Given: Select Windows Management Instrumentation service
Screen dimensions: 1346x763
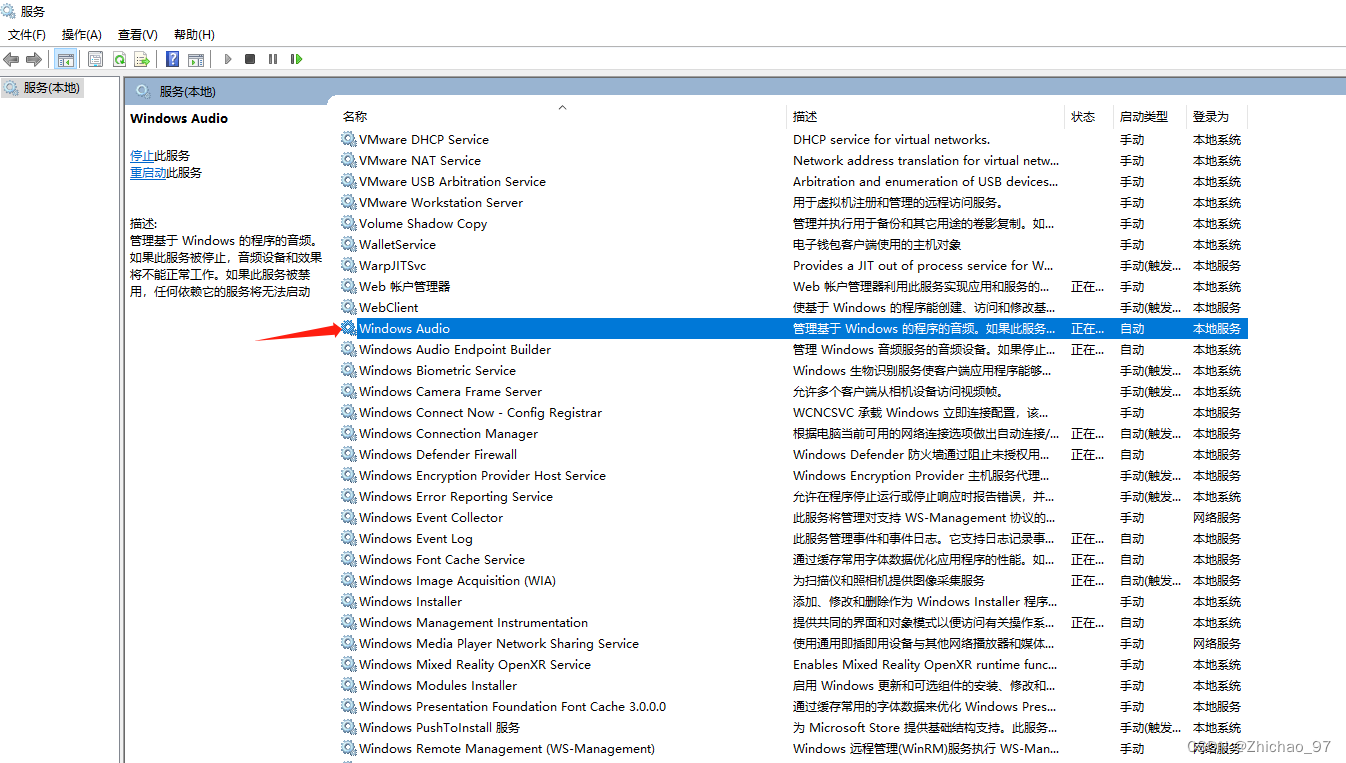Looking at the screenshot, I should pos(793,622).
